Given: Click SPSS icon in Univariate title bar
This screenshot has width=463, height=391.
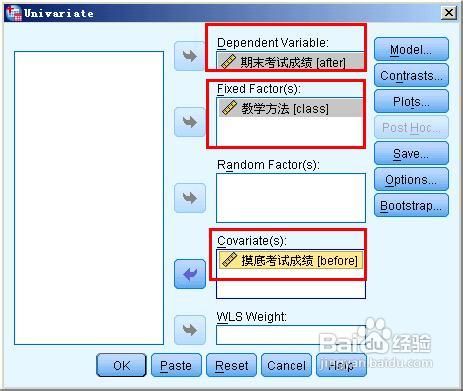Looking at the screenshot, I should pos(14,13).
